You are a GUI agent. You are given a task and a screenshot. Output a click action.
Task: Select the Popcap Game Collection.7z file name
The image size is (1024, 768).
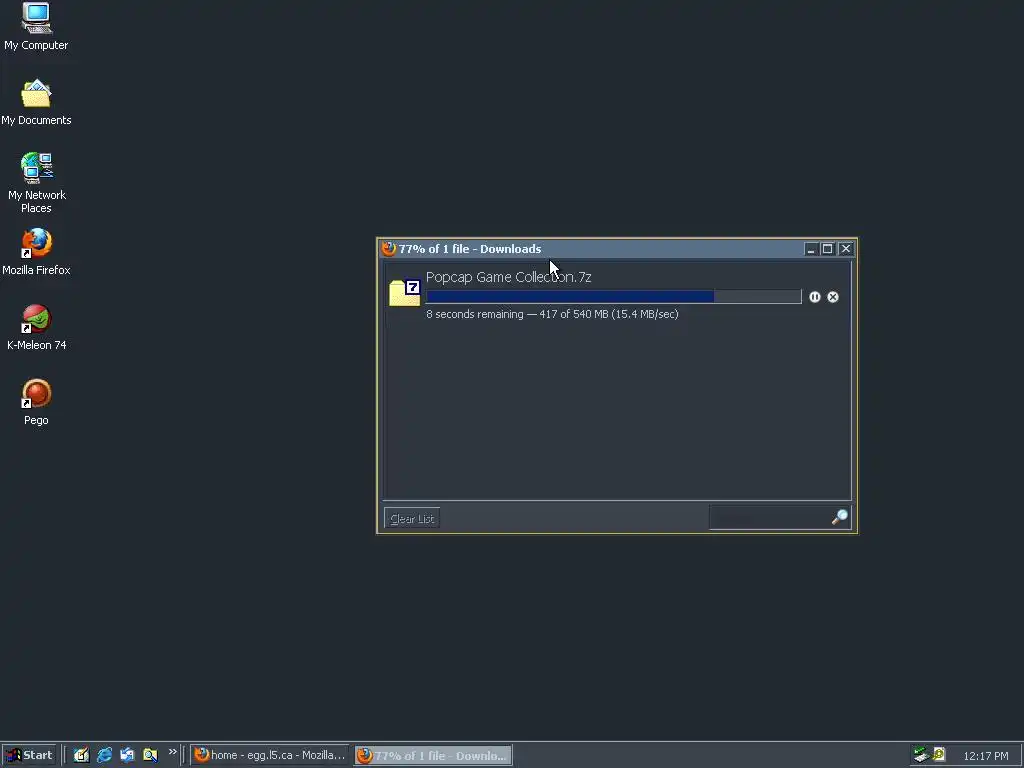pos(509,277)
